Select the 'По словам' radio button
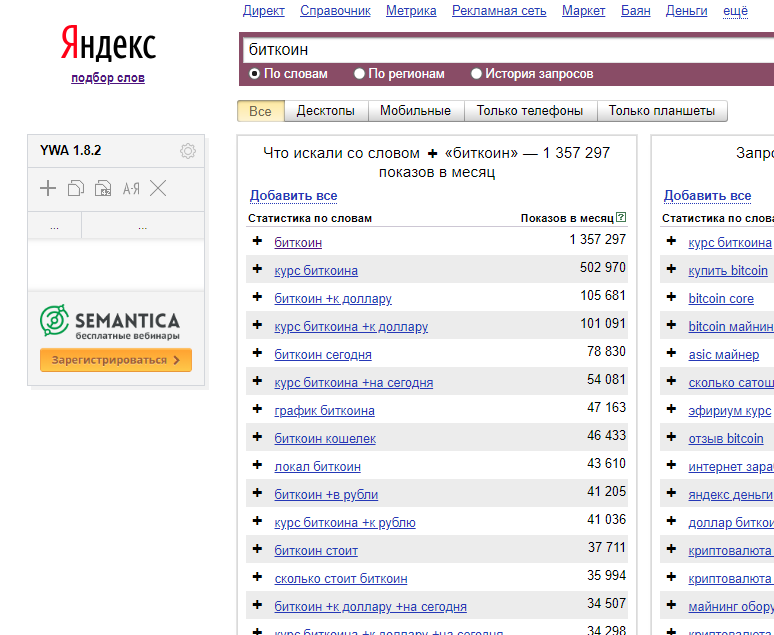Viewport: 774px width, 635px height. (255, 74)
